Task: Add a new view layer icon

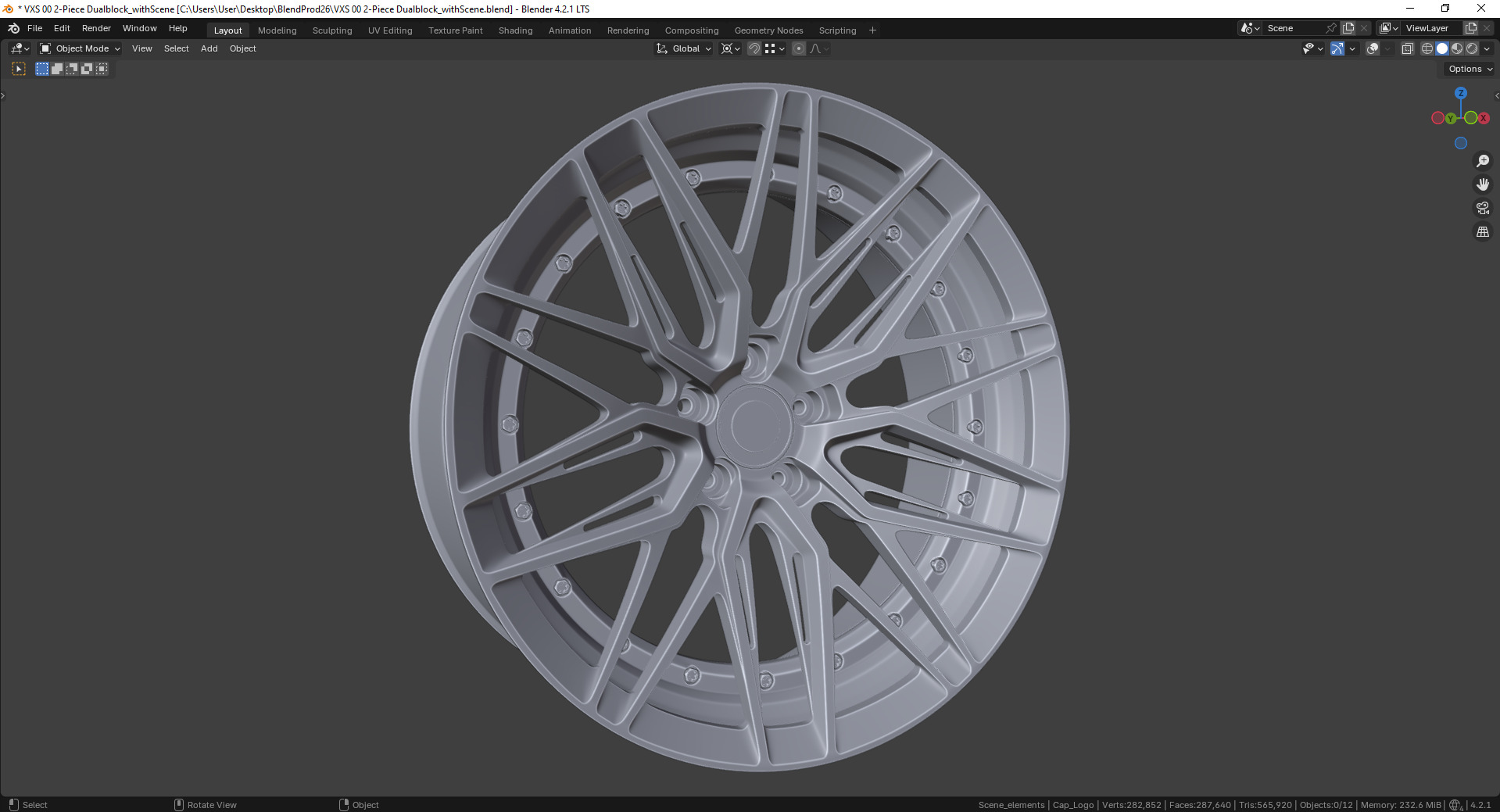Action: tap(1471, 28)
